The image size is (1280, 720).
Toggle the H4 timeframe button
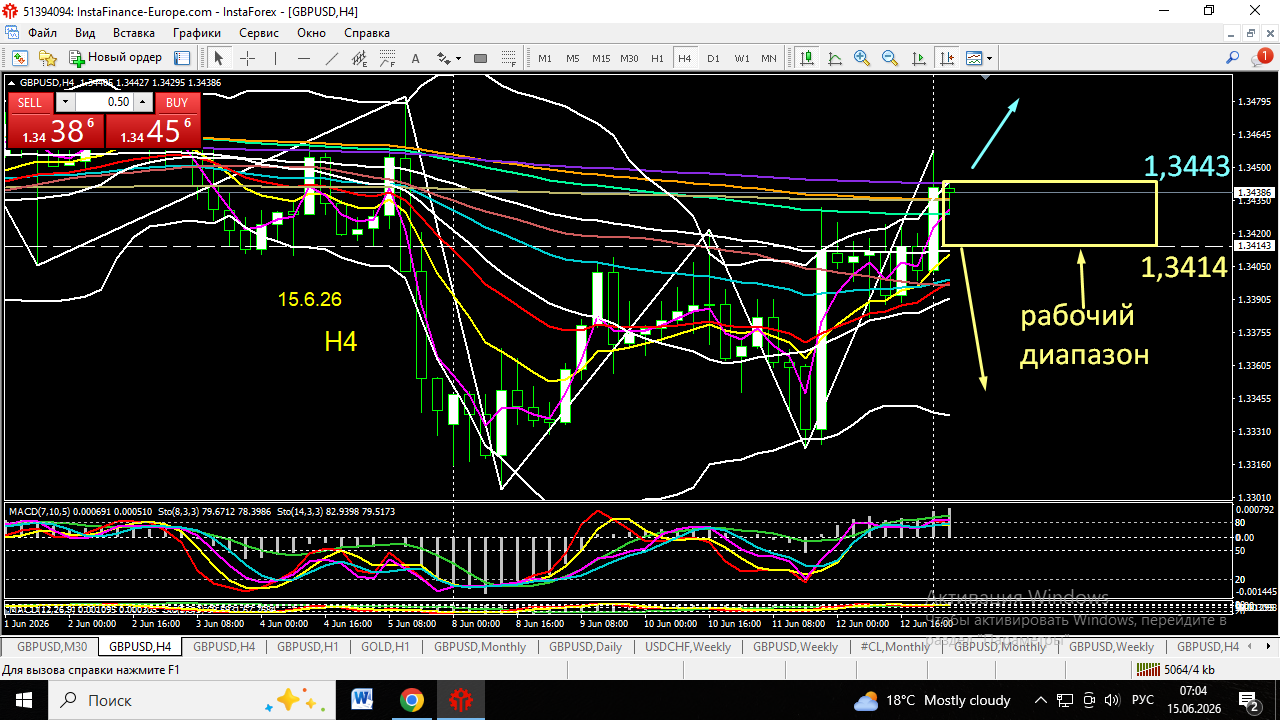[x=684, y=58]
